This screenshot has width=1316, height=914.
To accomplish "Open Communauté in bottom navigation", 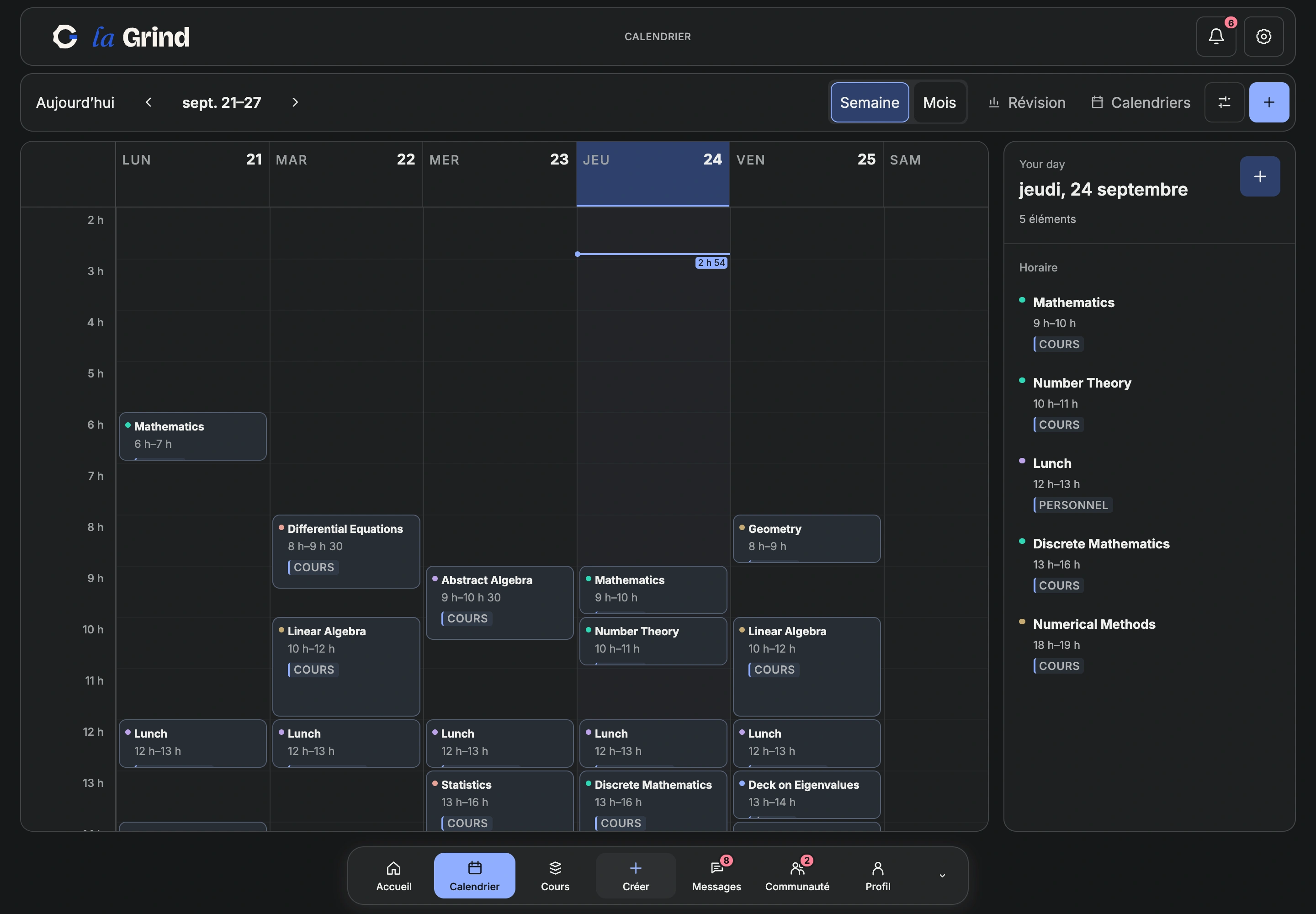I will pos(796,876).
